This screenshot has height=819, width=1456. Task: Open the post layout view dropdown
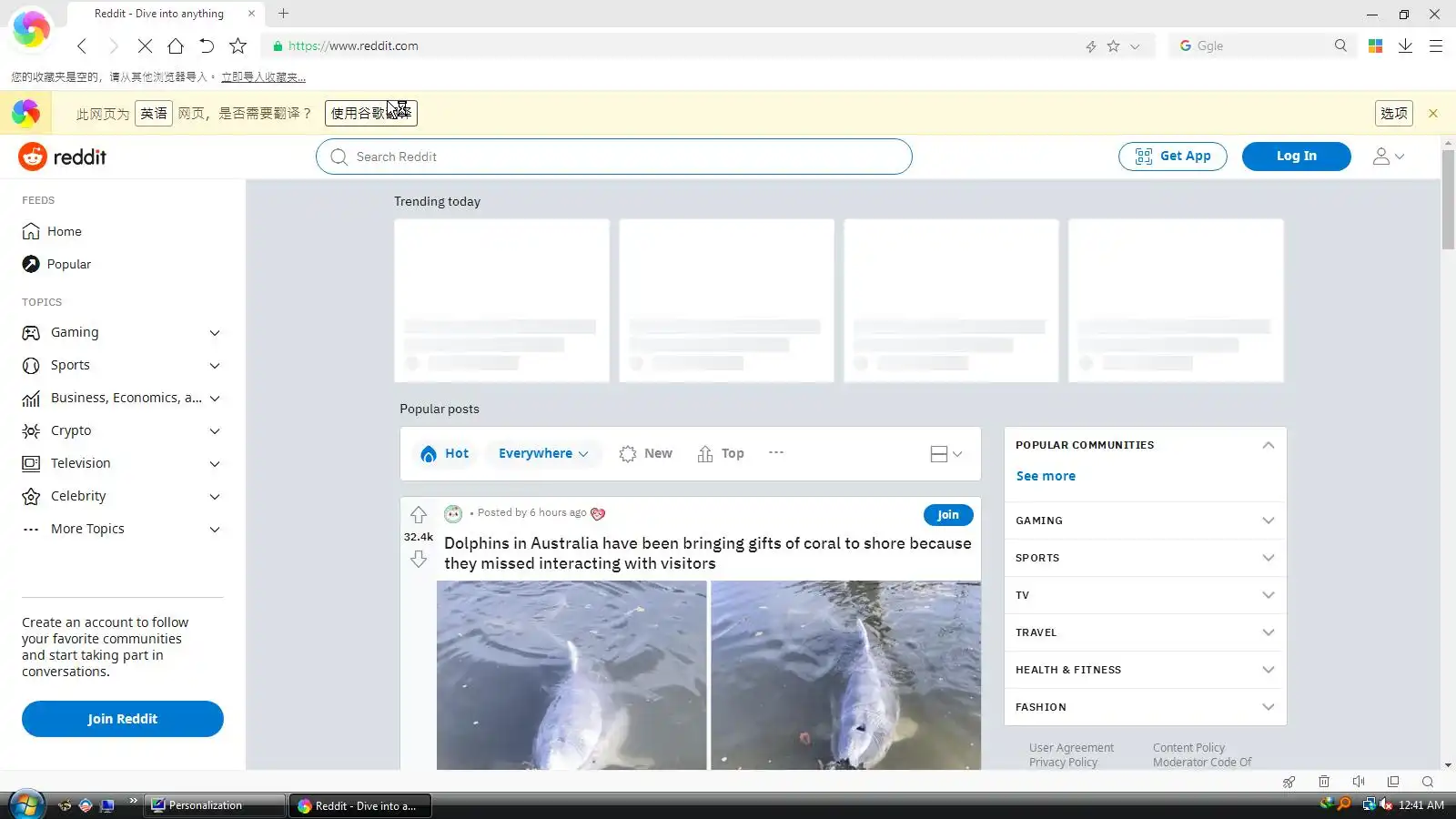click(x=946, y=454)
